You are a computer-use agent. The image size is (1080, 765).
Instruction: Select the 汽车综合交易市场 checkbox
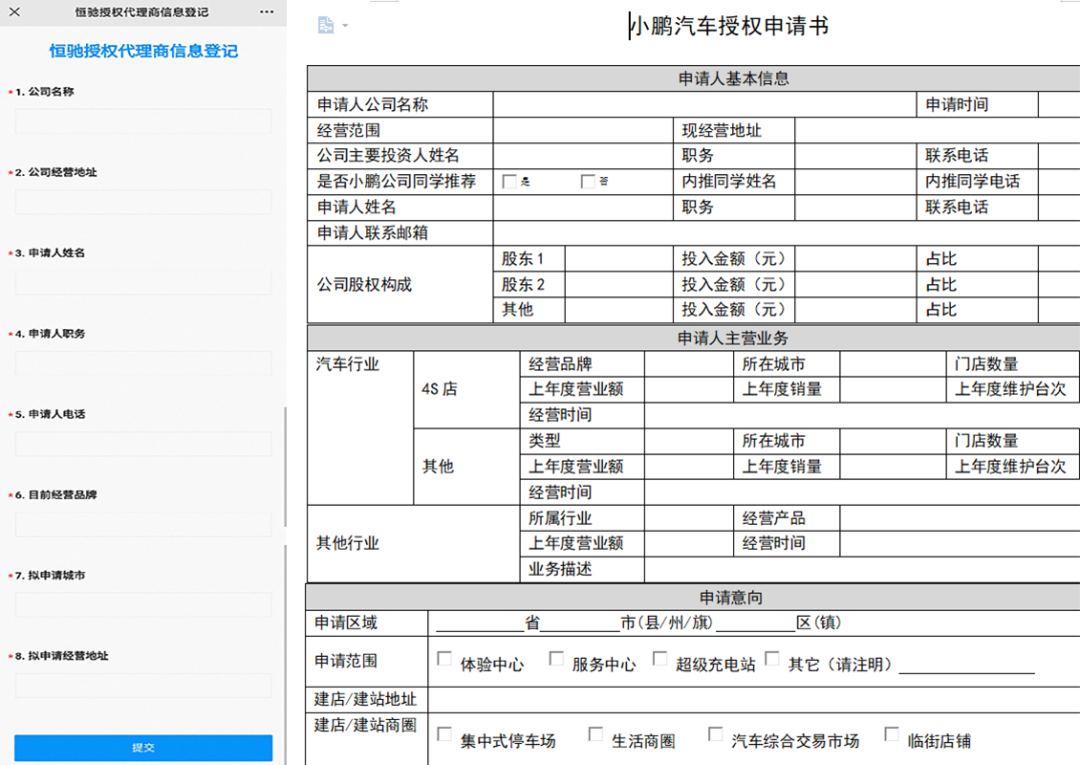715,732
